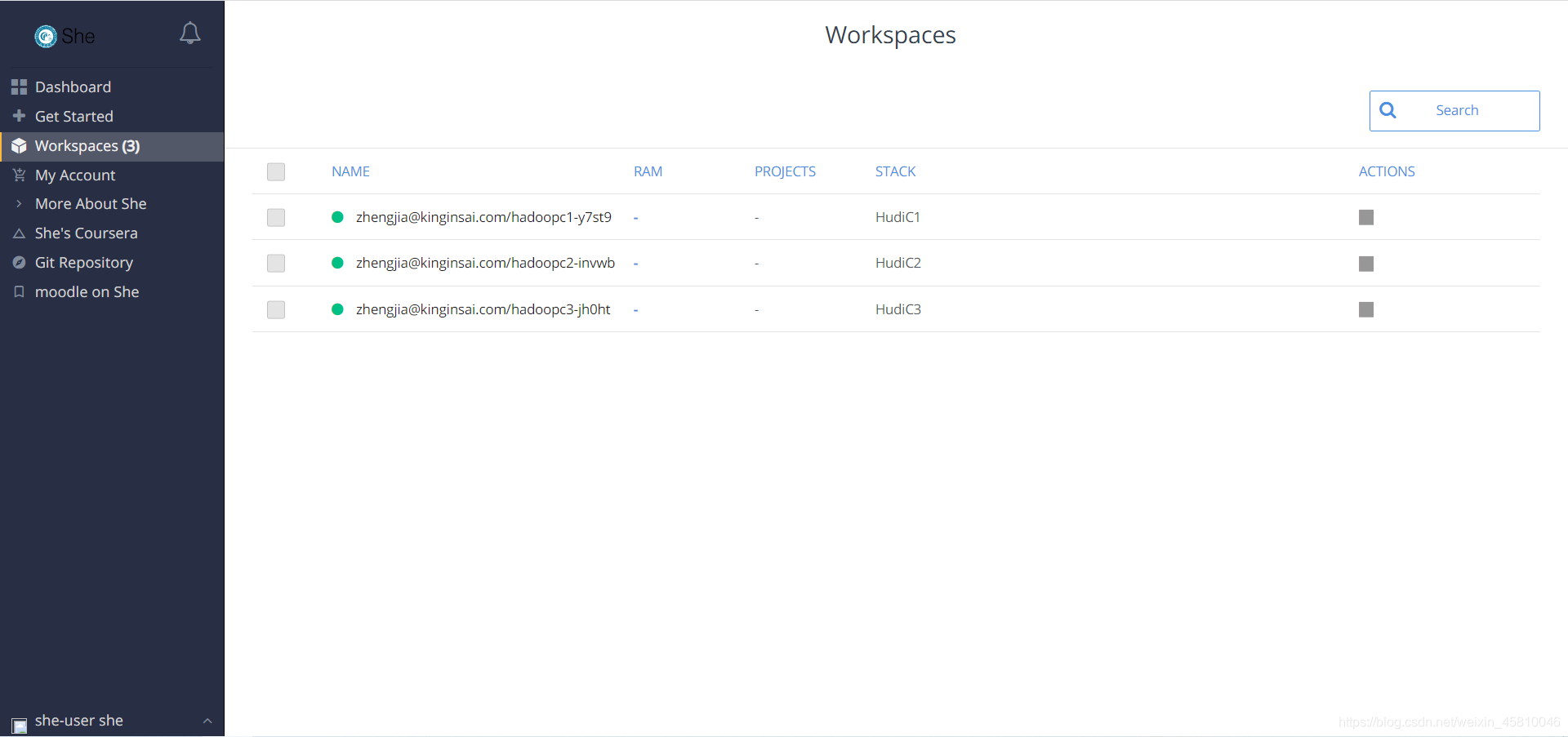Open Get Started in sidebar
Image resolution: width=1568 pixels, height=737 pixels.
coord(112,116)
